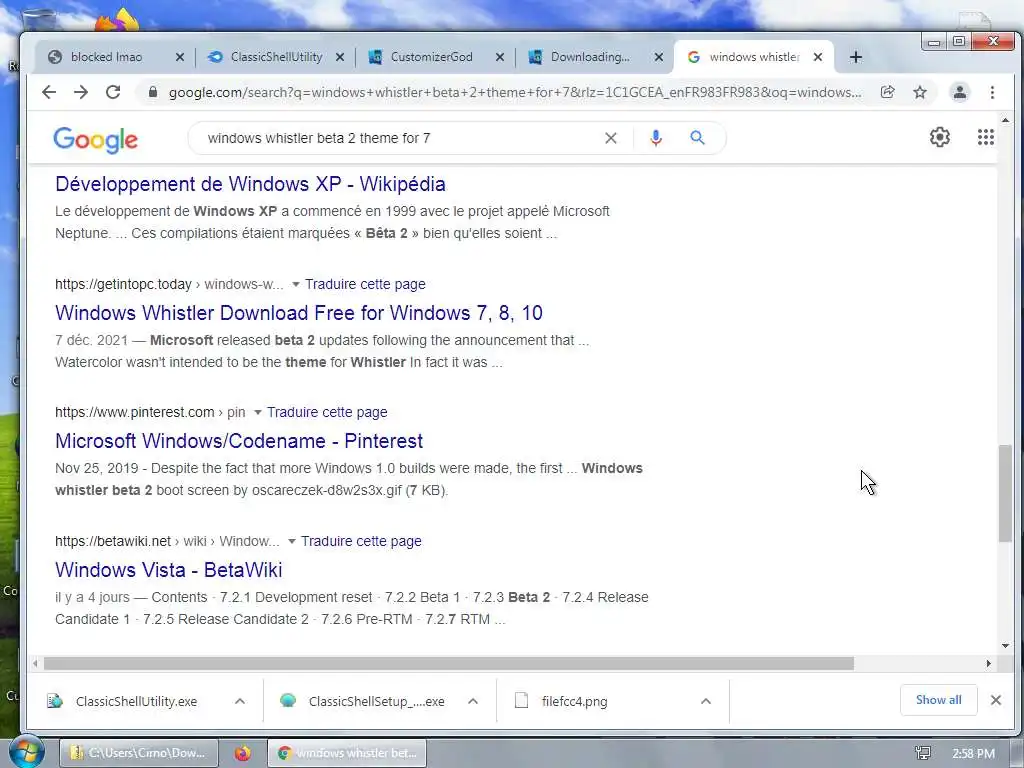Screen dimensions: 1024x768
Task: Expand options for ClassicShellSetup download
Action: 473,701
